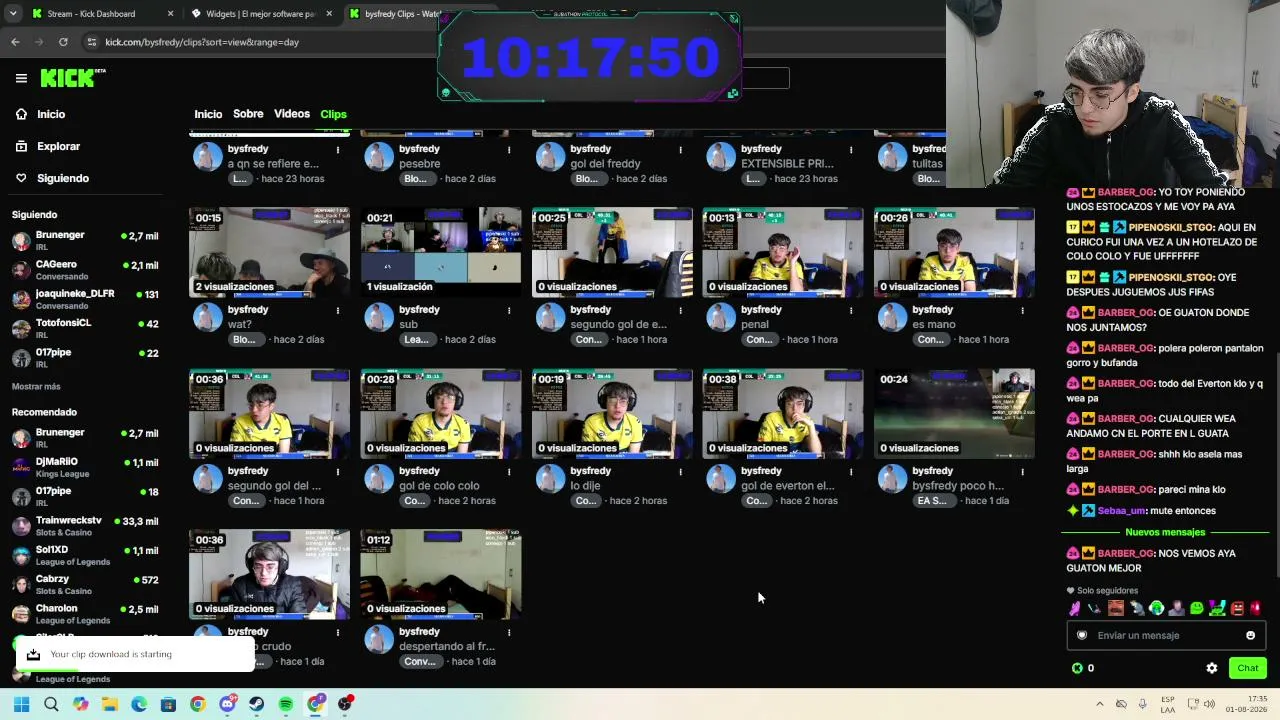Close the Stream - Kick Dashboard tab
The image size is (1280, 720).
pos(170,14)
